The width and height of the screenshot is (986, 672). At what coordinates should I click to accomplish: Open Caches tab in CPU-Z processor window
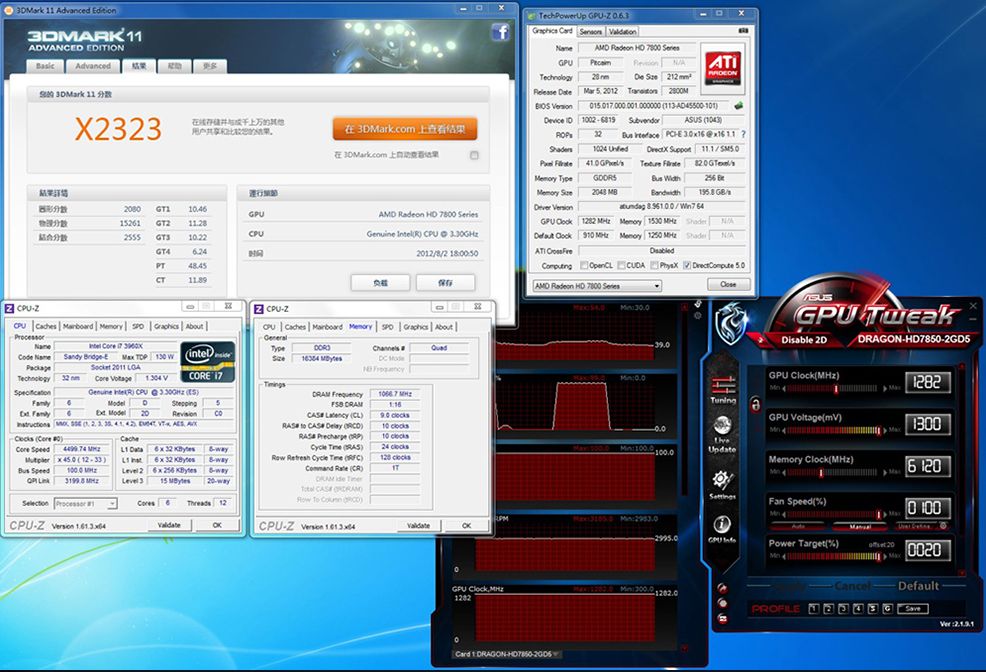tap(46, 326)
